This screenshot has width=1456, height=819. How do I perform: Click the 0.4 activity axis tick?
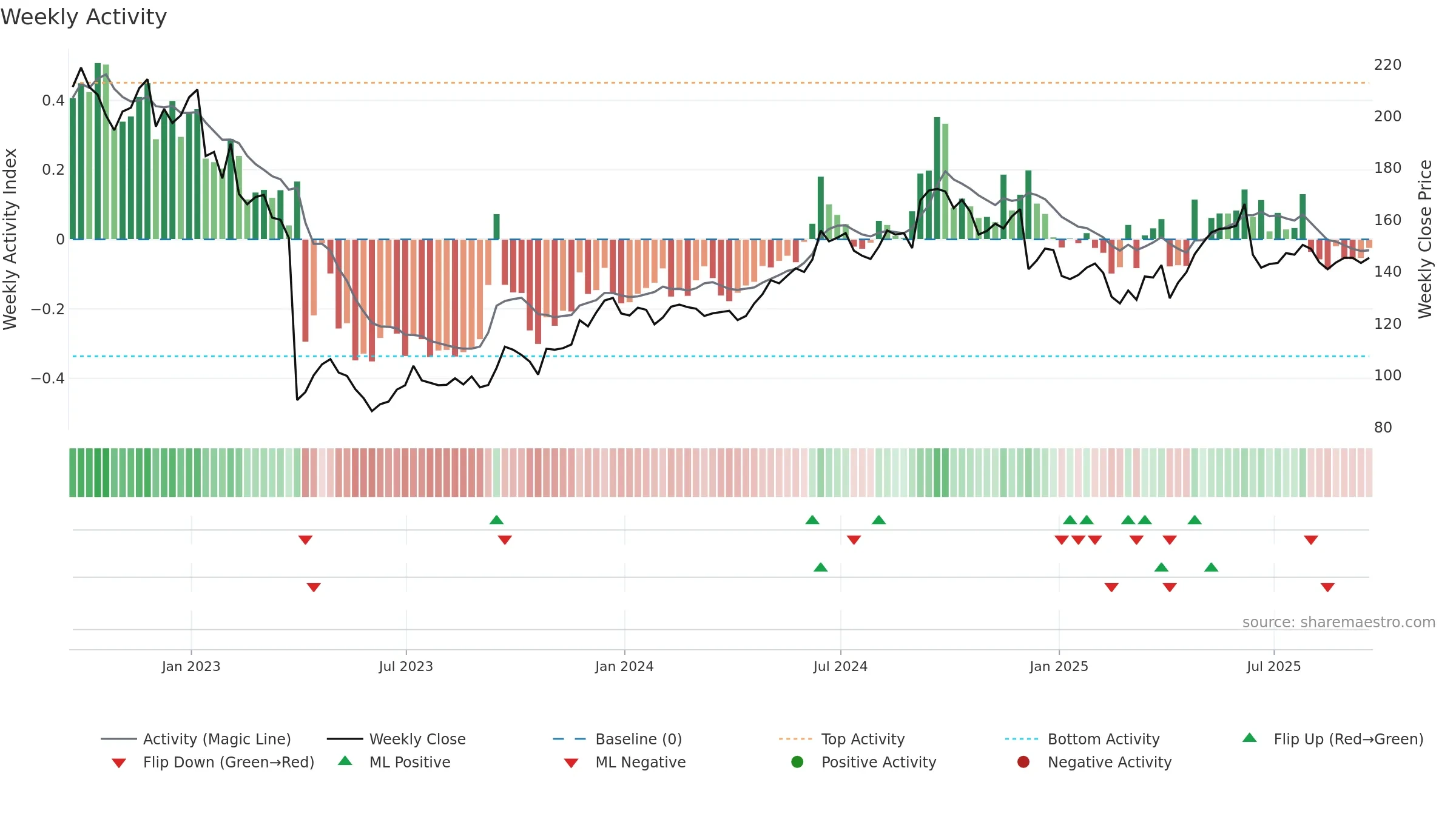click(x=53, y=101)
